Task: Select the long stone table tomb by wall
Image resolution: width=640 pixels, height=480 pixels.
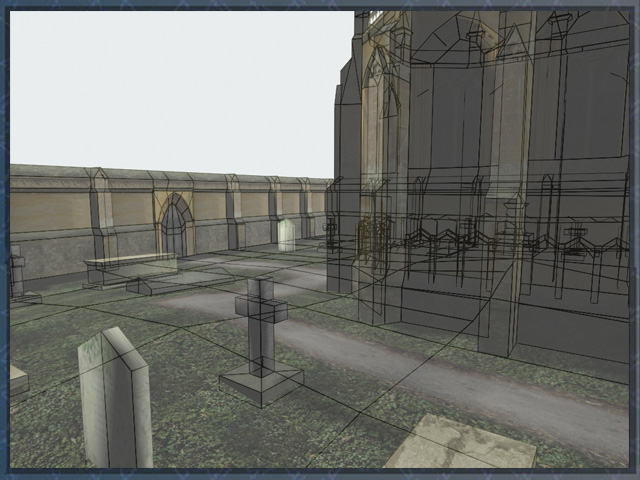Action: [x=131, y=269]
